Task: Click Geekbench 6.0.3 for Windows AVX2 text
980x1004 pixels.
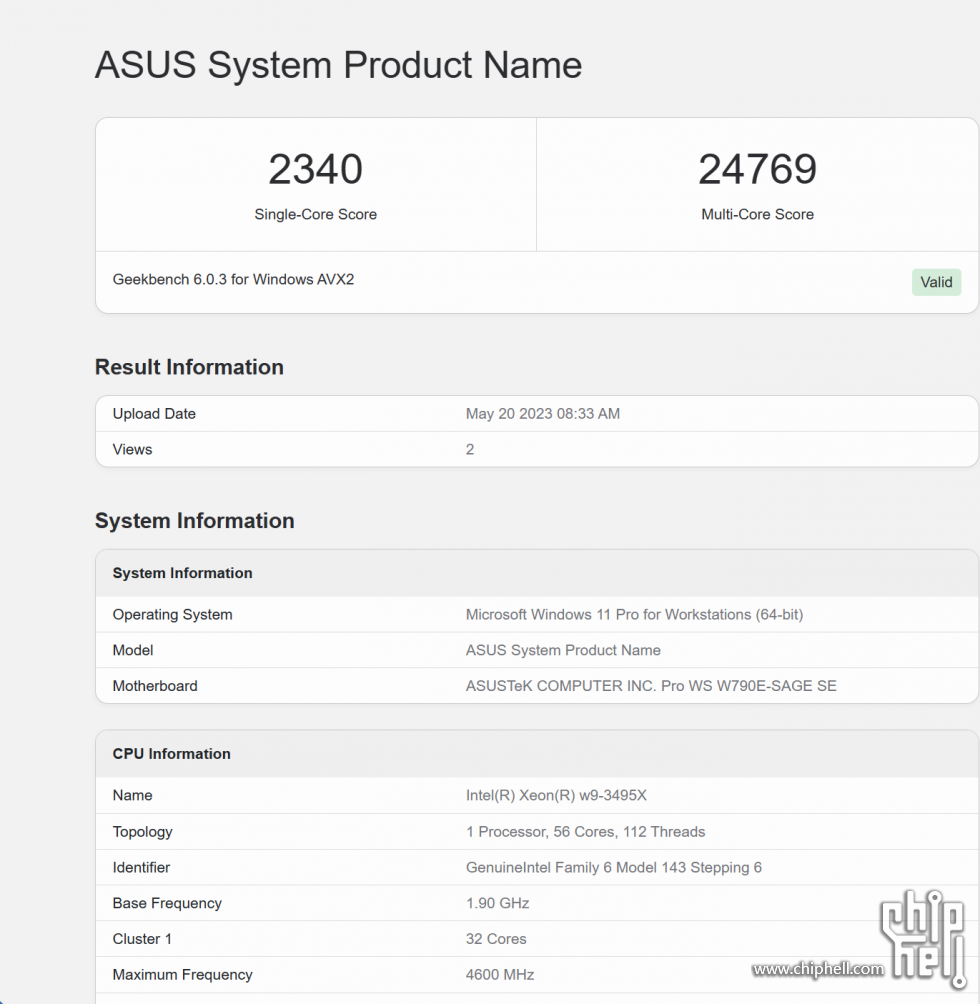Action: 233,279
